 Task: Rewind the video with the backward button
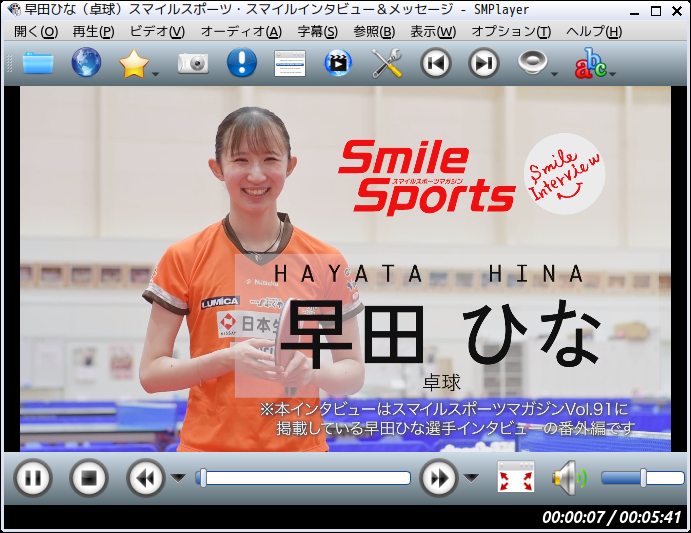pyautogui.click(x=146, y=478)
